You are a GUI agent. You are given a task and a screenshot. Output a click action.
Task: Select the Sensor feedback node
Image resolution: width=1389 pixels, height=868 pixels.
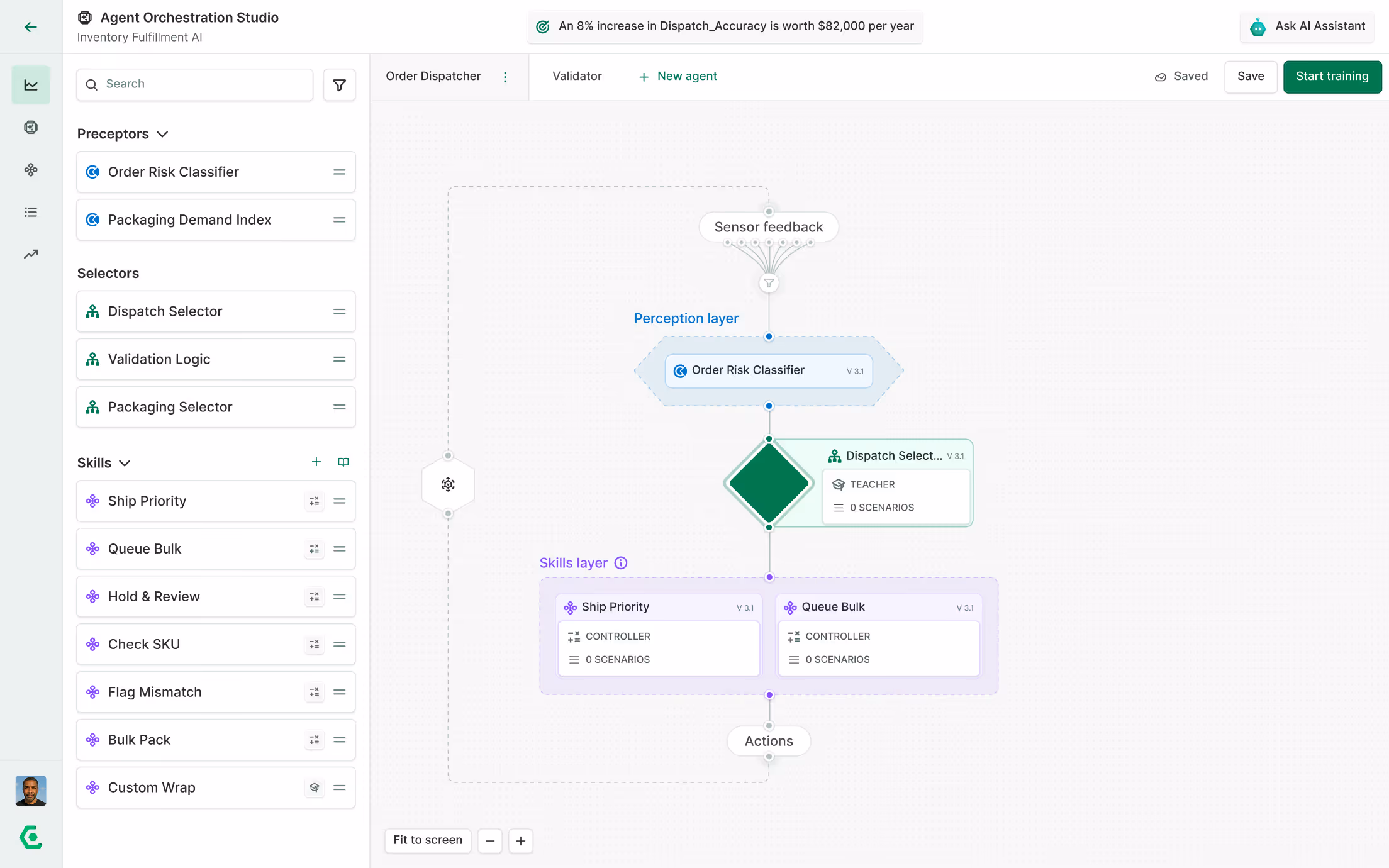click(x=769, y=227)
